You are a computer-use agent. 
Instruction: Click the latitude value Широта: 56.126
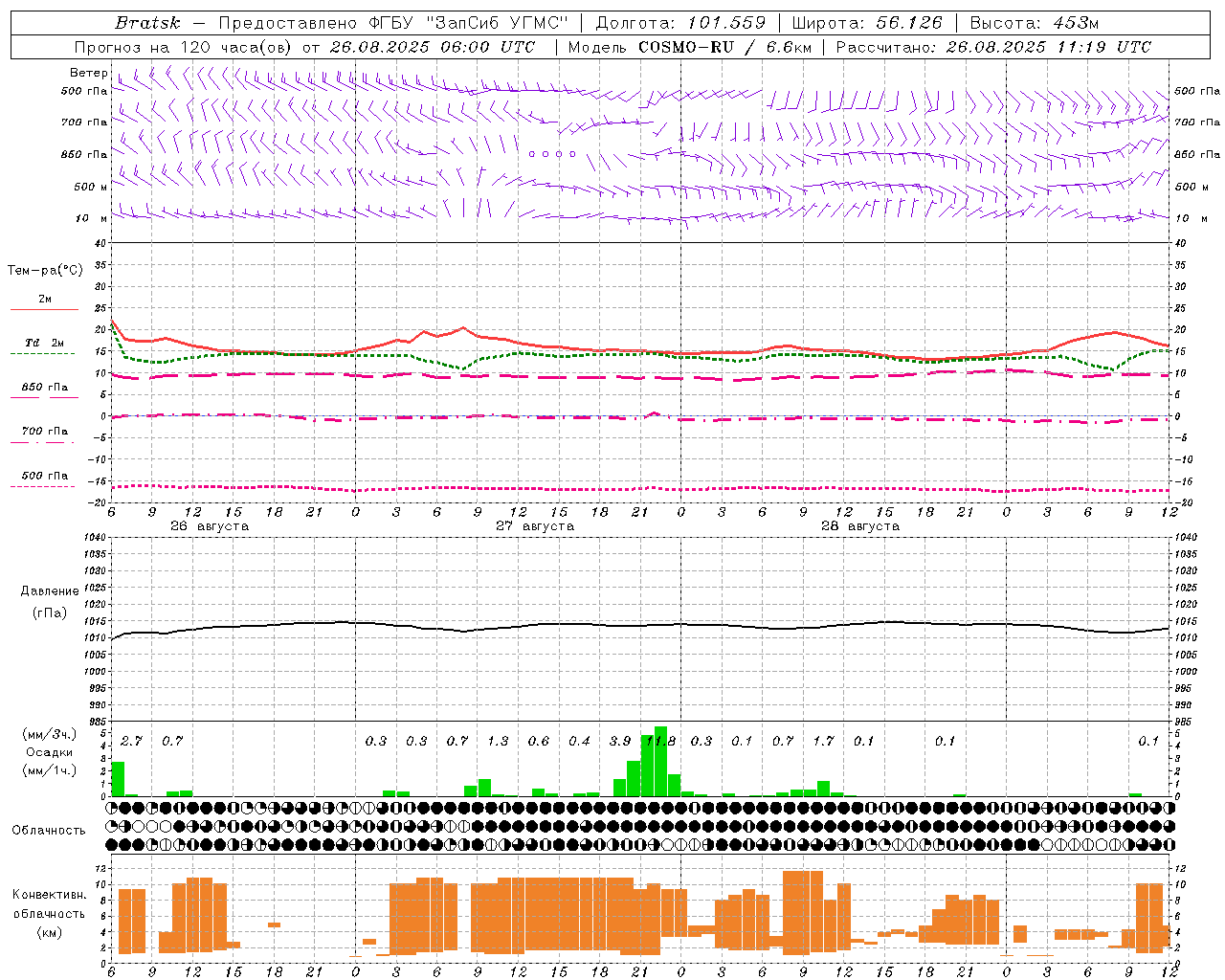[x=868, y=23]
